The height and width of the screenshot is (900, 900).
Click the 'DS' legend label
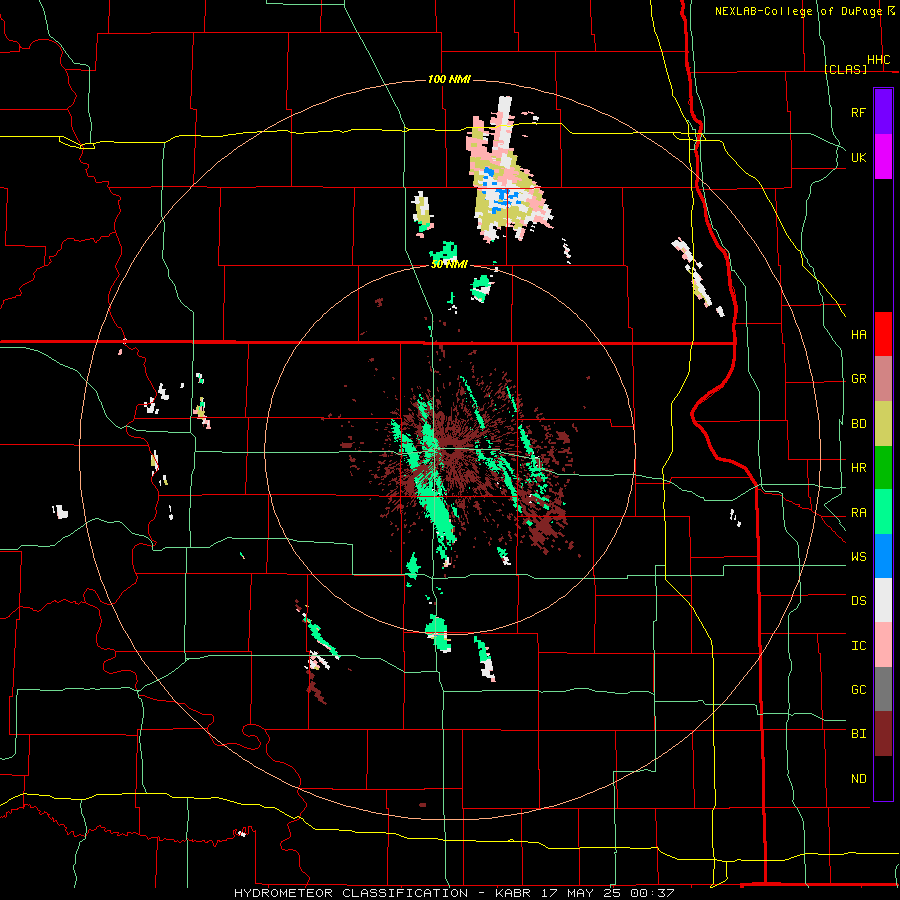point(858,601)
